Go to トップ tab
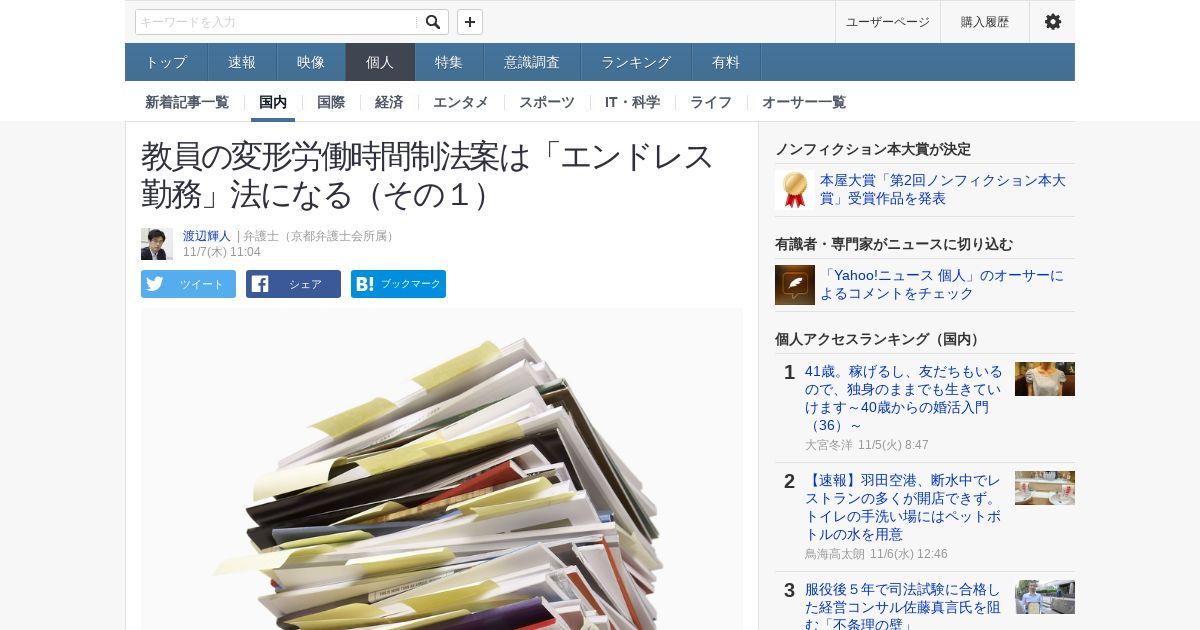This screenshot has height=630, width=1200. (x=166, y=62)
